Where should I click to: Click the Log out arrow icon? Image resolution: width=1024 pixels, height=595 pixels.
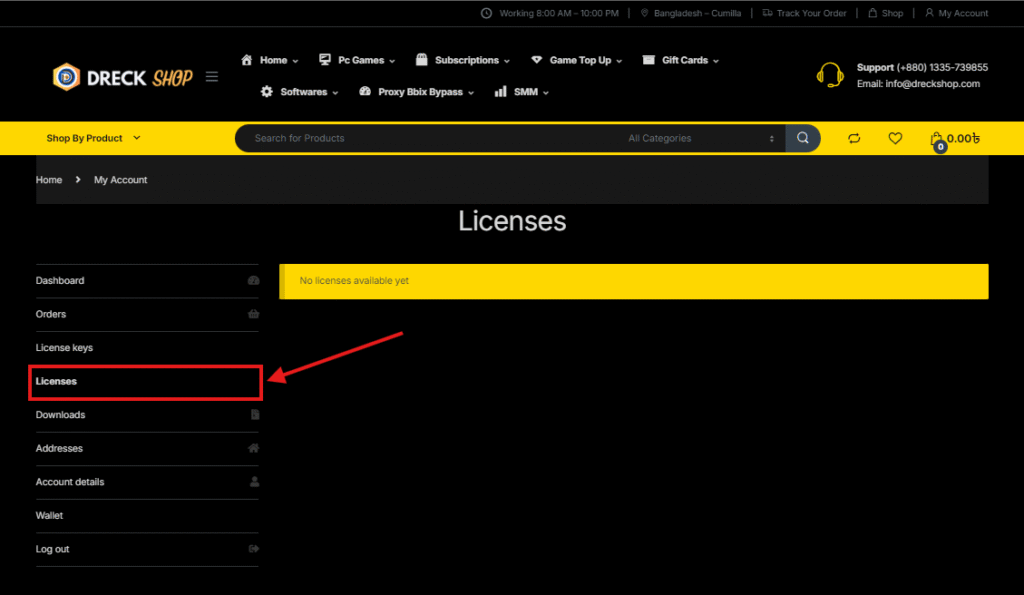click(254, 549)
